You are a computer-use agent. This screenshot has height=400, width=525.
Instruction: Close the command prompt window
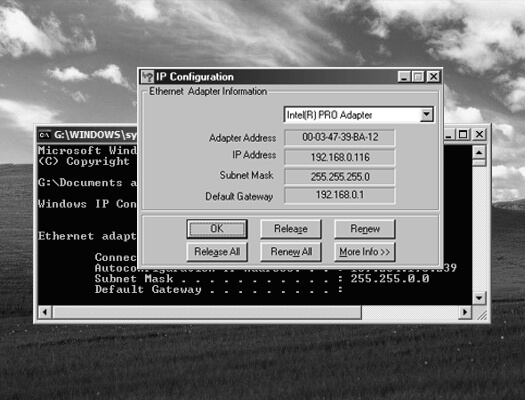coord(479,134)
